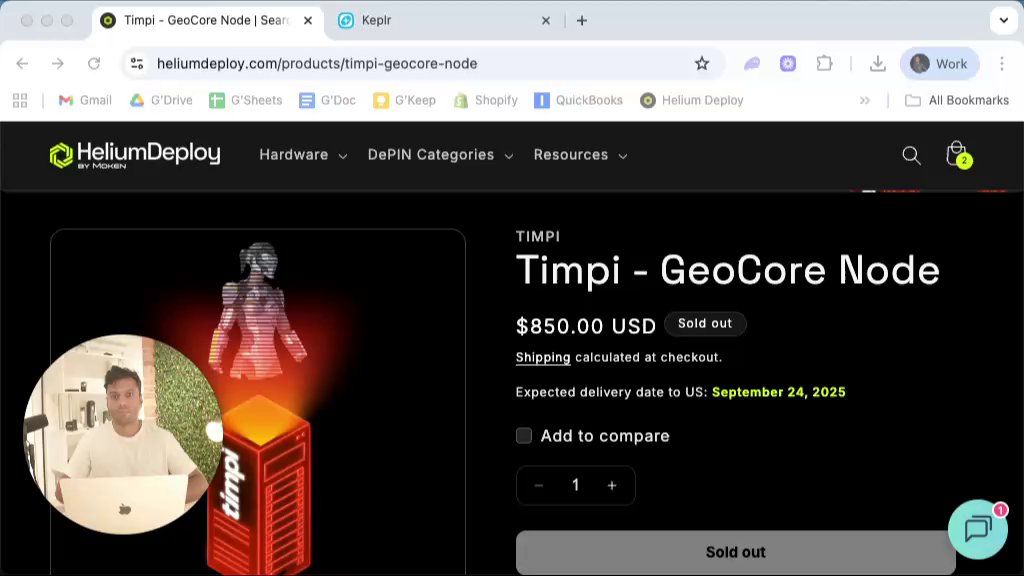Increase quantity with the plus button
Screen dimensions: 1024x576
point(612,485)
